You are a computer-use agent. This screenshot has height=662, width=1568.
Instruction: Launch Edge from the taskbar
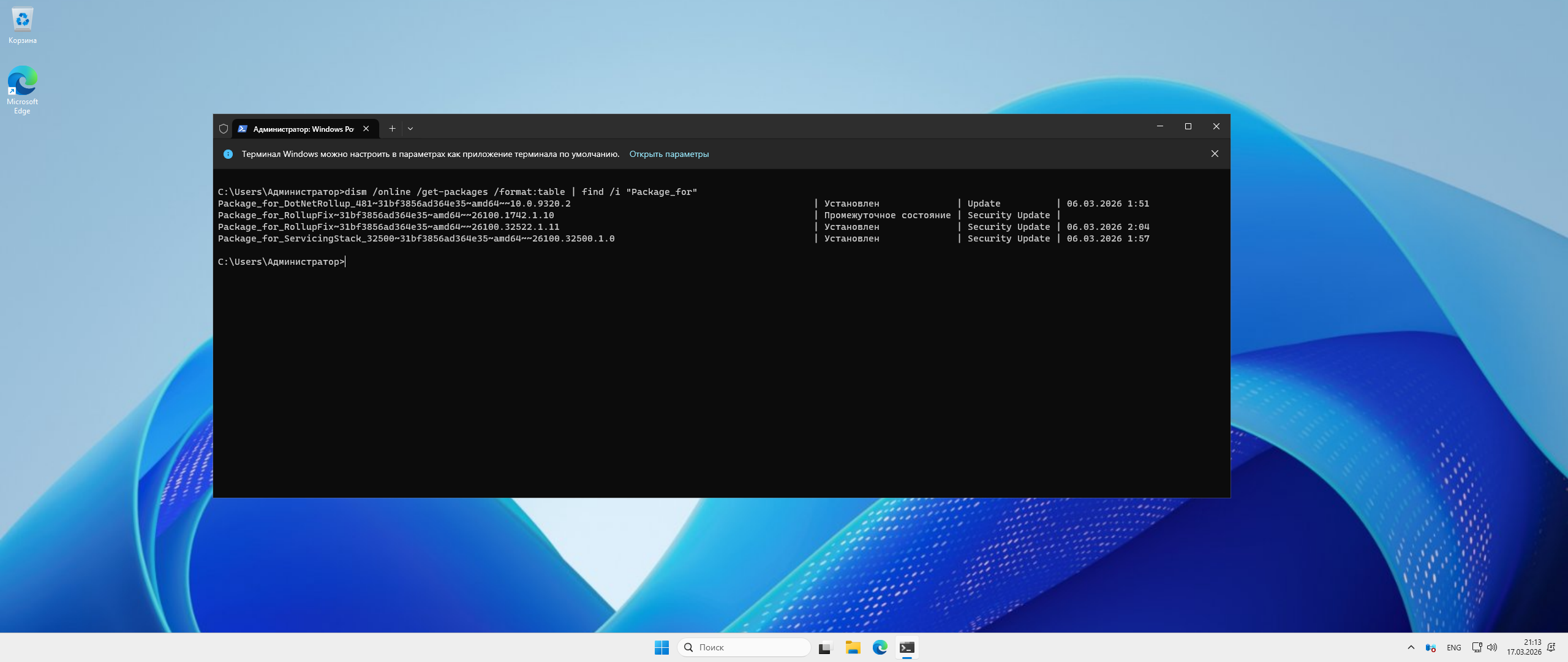click(880, 647)
